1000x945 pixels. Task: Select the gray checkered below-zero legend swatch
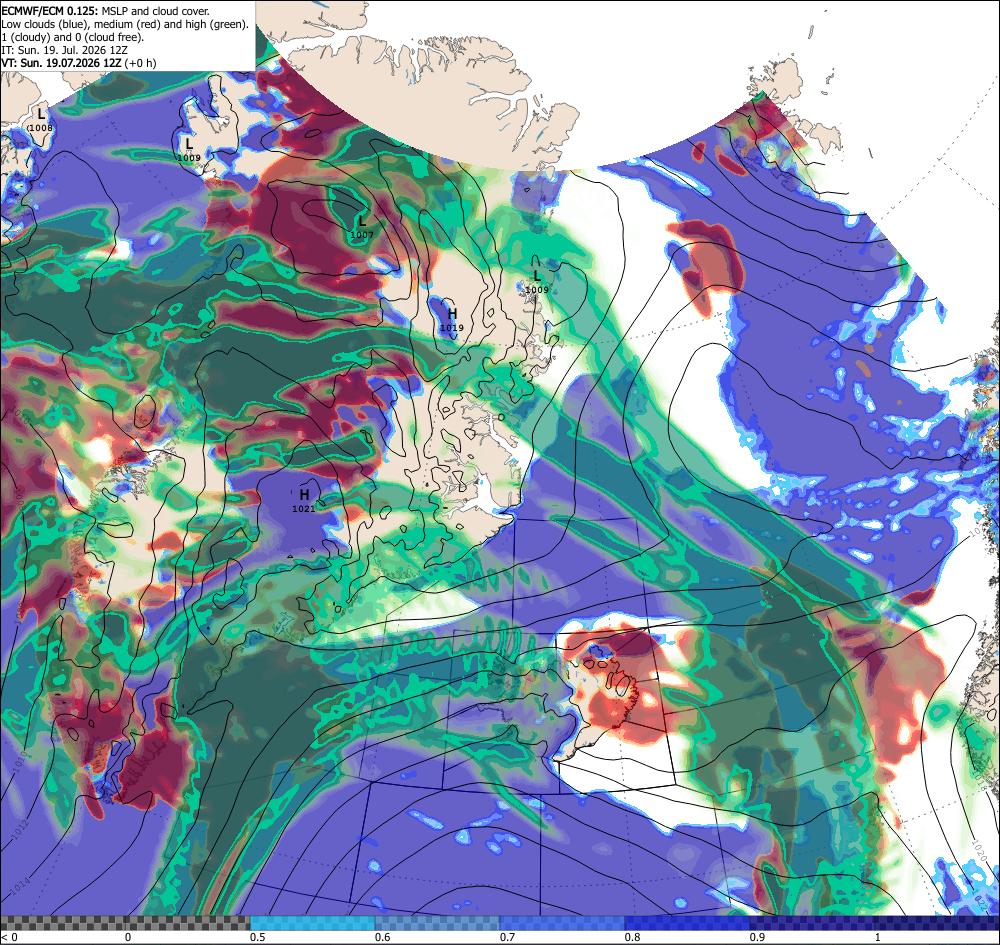click(125, 923)
